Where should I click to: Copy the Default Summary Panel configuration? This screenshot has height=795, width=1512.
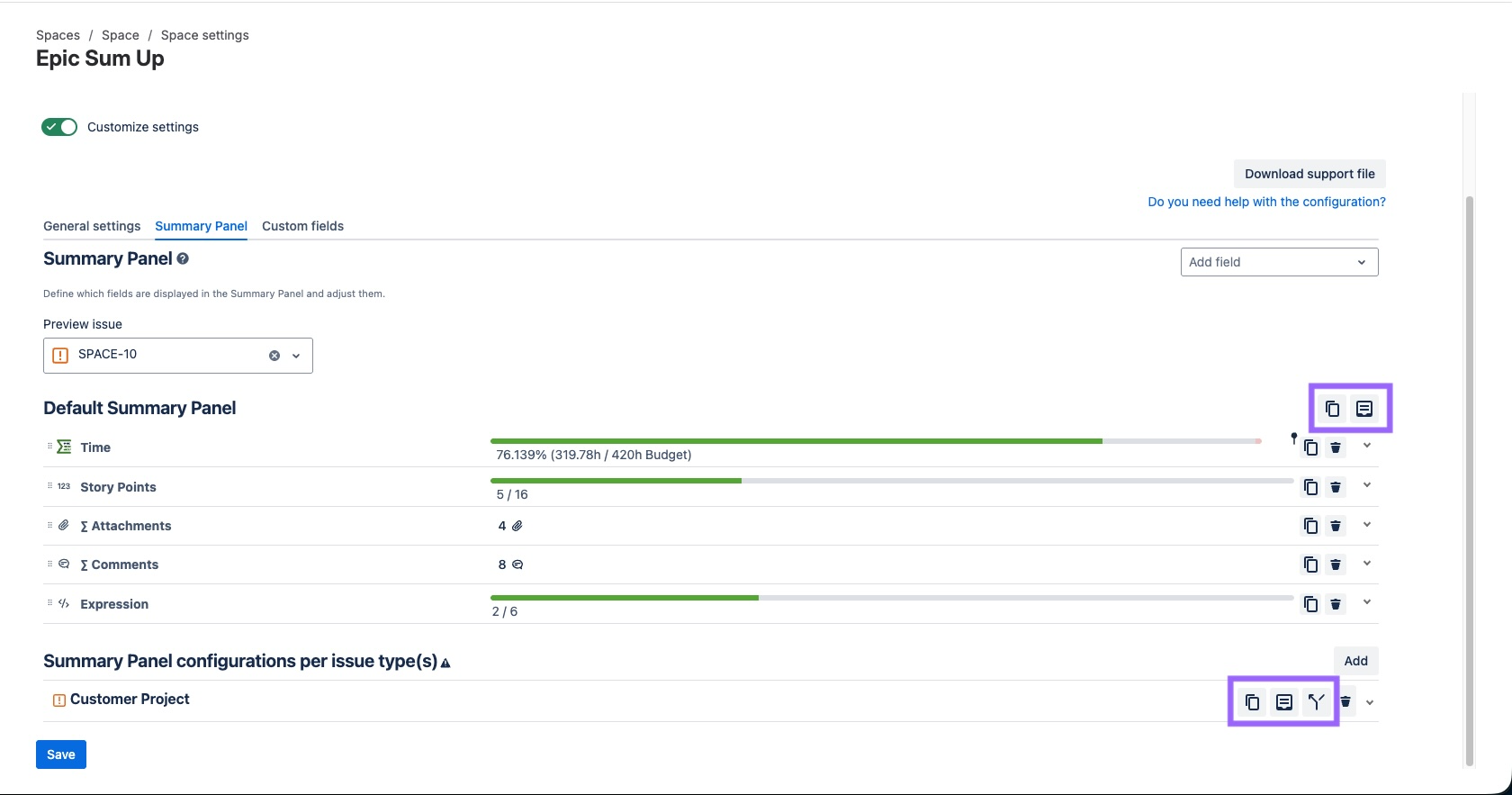1332,409
